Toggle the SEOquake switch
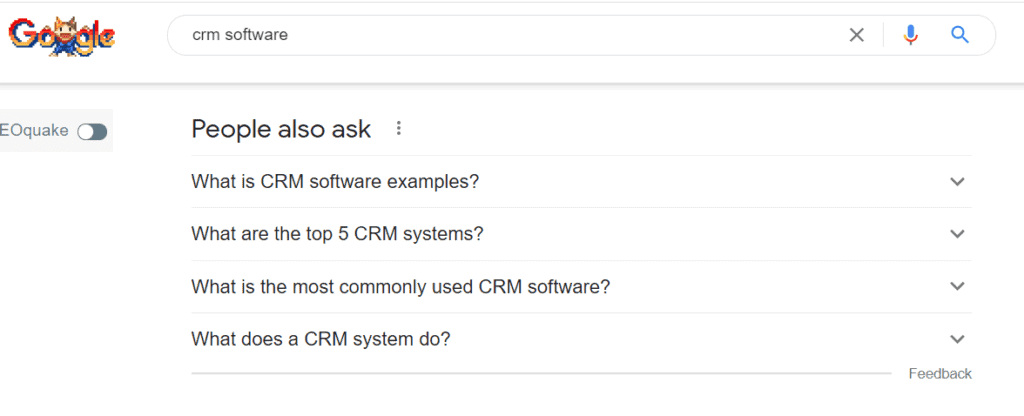Screen dimensions: 1024x416 pos(92,131)
